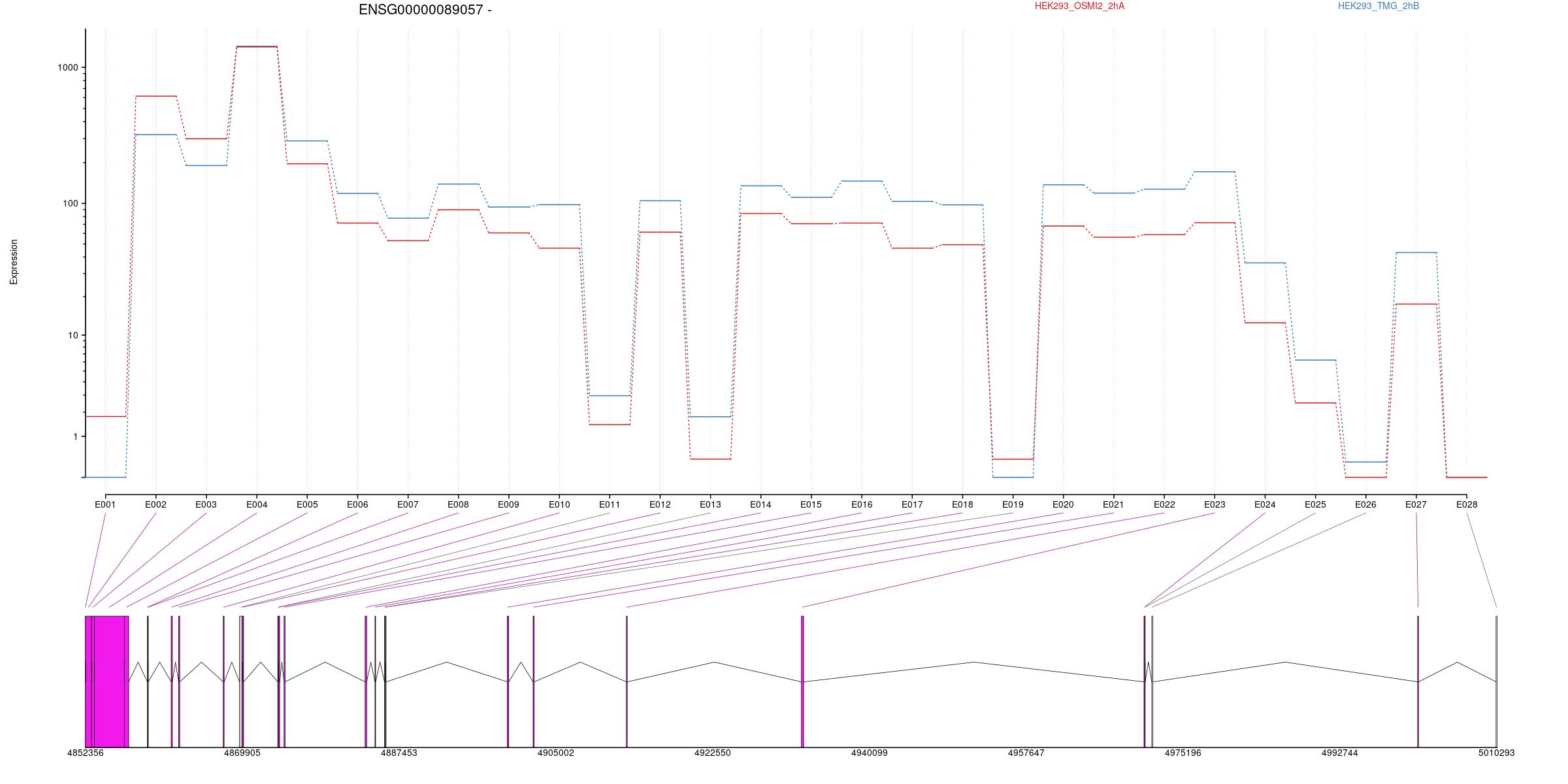The width and height of the screenshot is (1568, 784).
Task: Select exon label E012
Action: 660,504
